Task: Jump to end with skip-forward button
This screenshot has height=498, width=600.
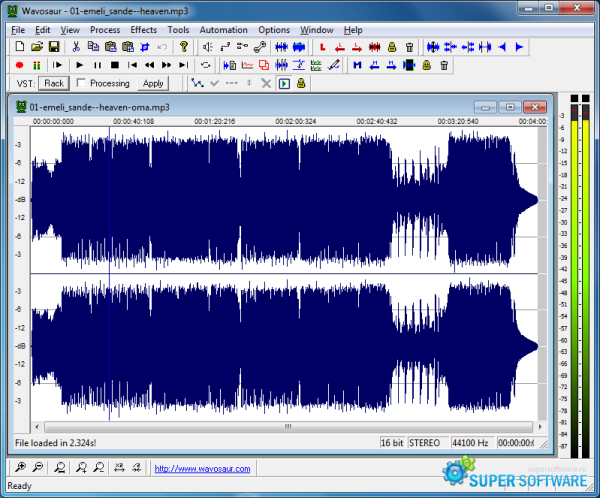Action: [184, 65]
